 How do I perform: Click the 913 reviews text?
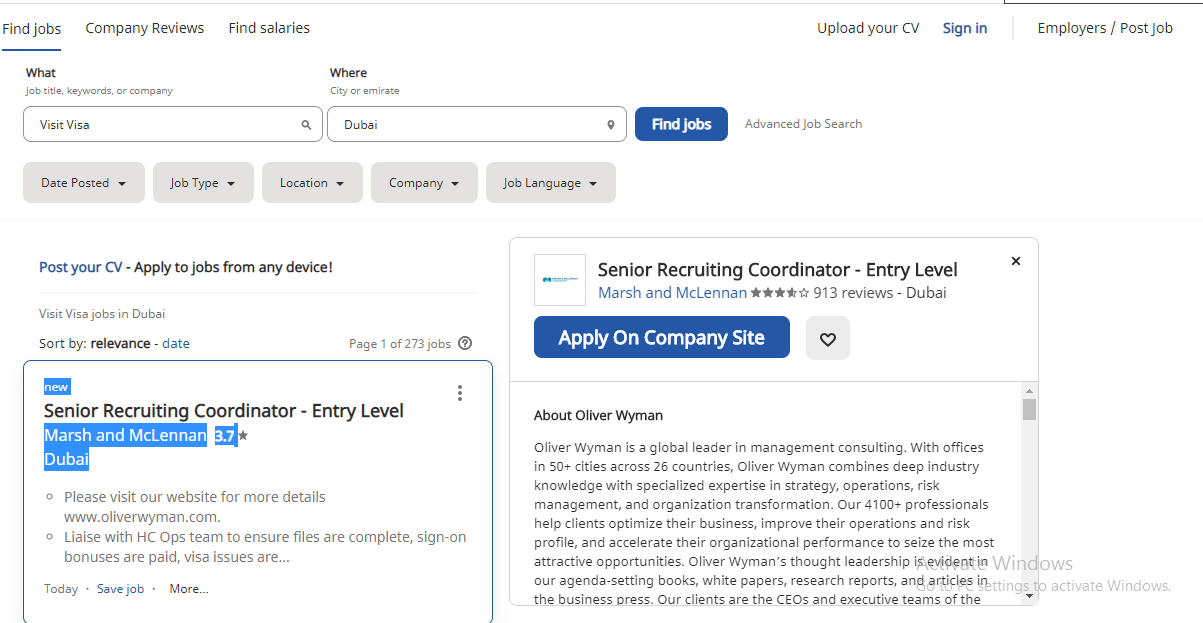(x=853, y=293)
